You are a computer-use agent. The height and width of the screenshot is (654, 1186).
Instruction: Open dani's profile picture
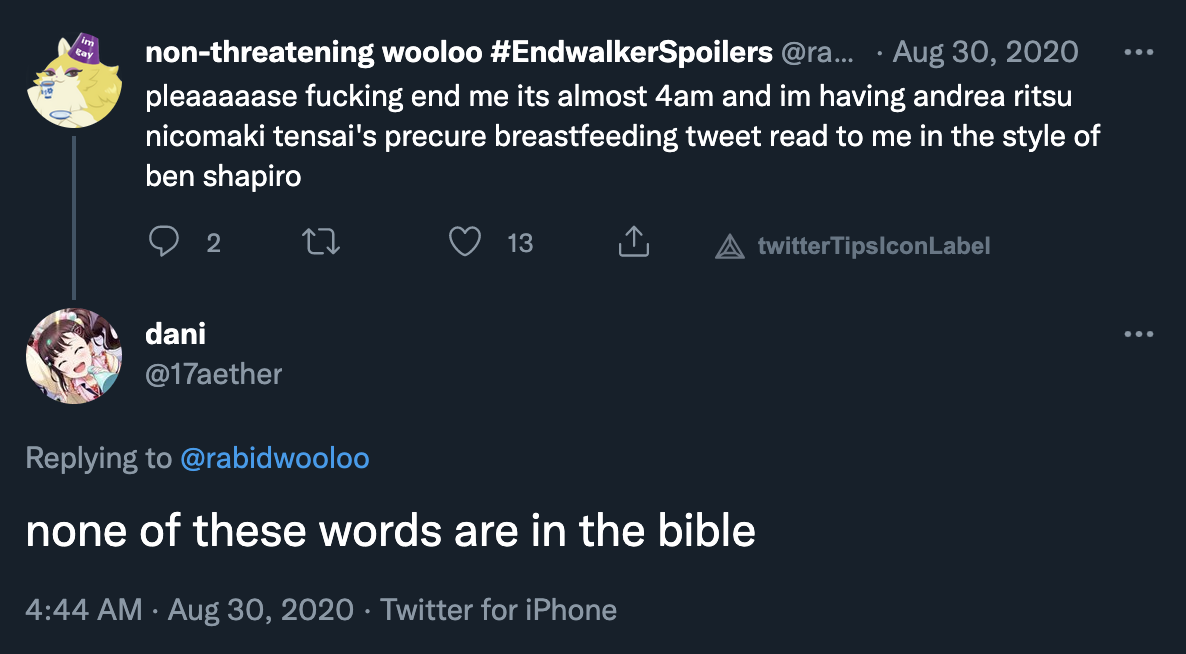coord(74,356)
